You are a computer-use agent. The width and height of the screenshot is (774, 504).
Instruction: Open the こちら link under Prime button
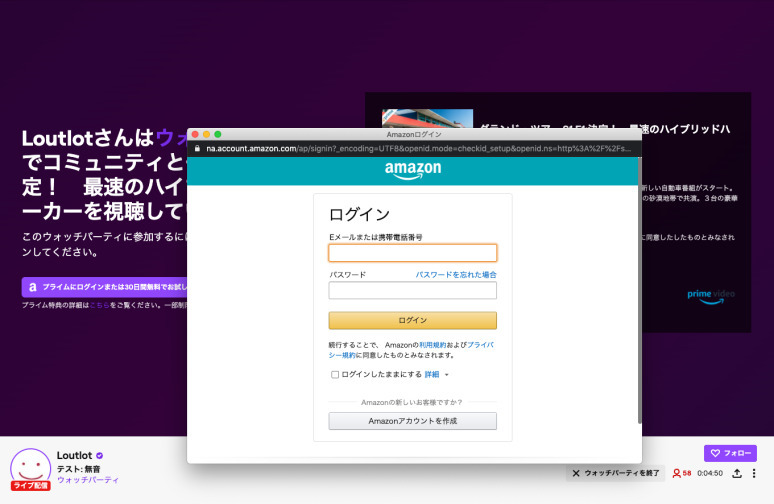[99, 305]
